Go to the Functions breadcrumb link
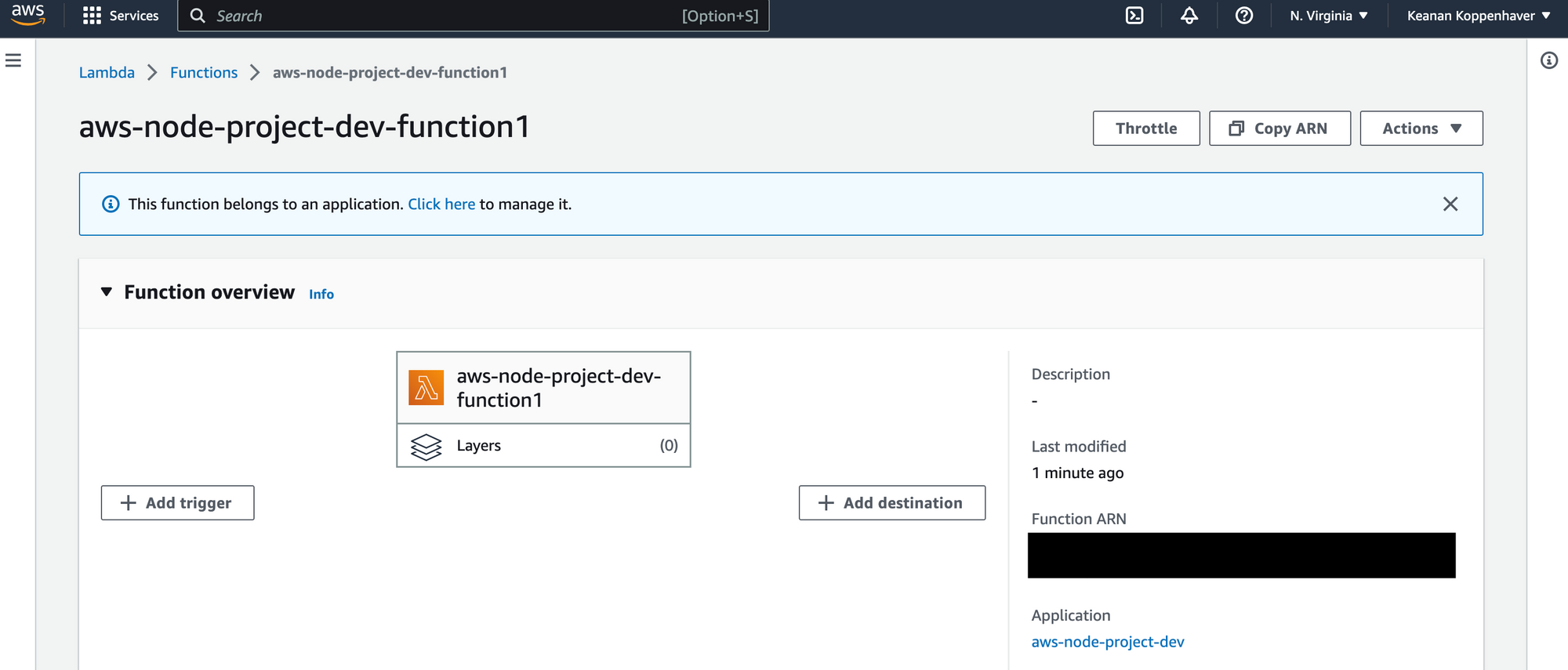Screen dimensions: 1568x670 204,73
